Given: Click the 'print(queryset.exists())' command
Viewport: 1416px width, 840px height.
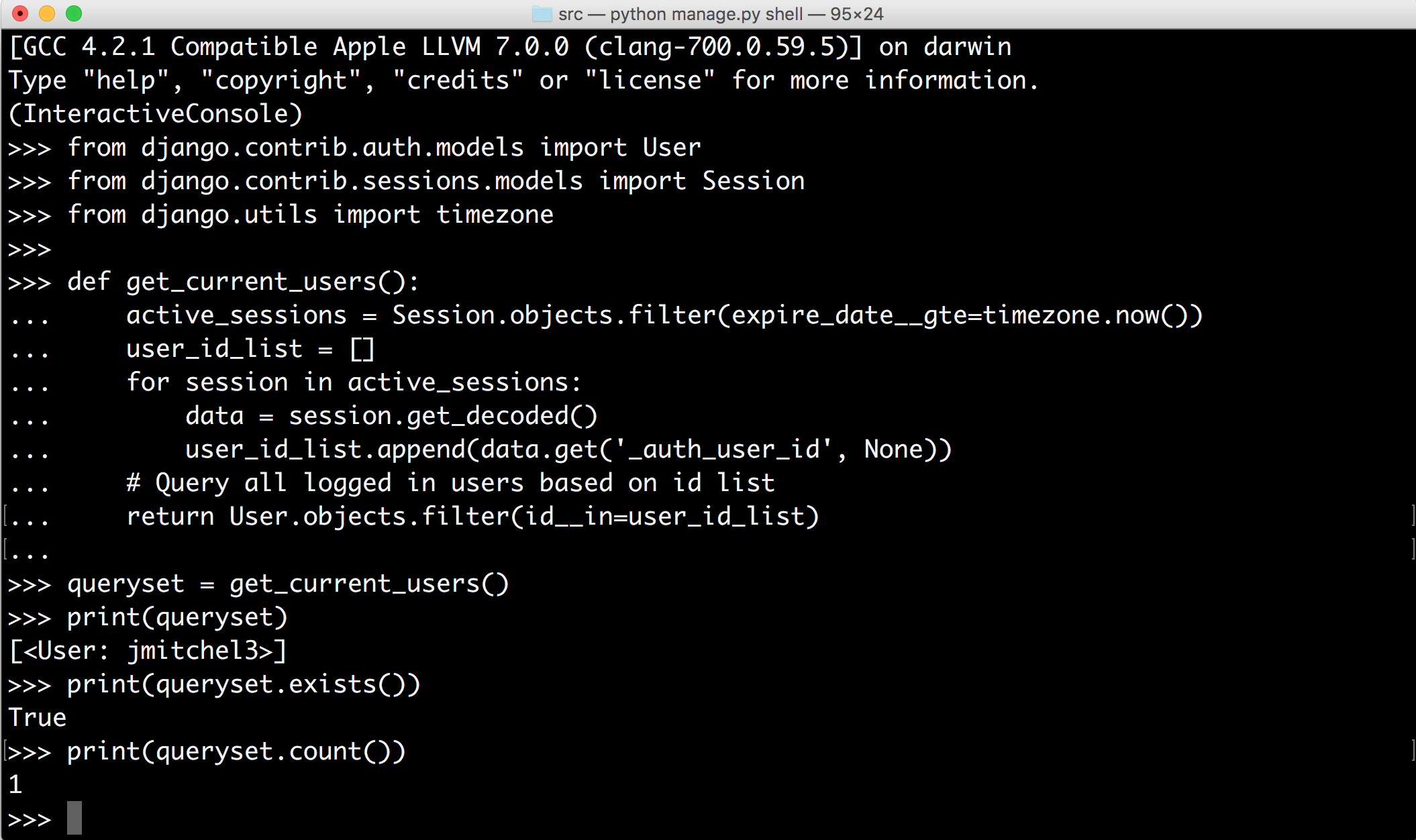Looking at the screenshot, I should [244, 684].
